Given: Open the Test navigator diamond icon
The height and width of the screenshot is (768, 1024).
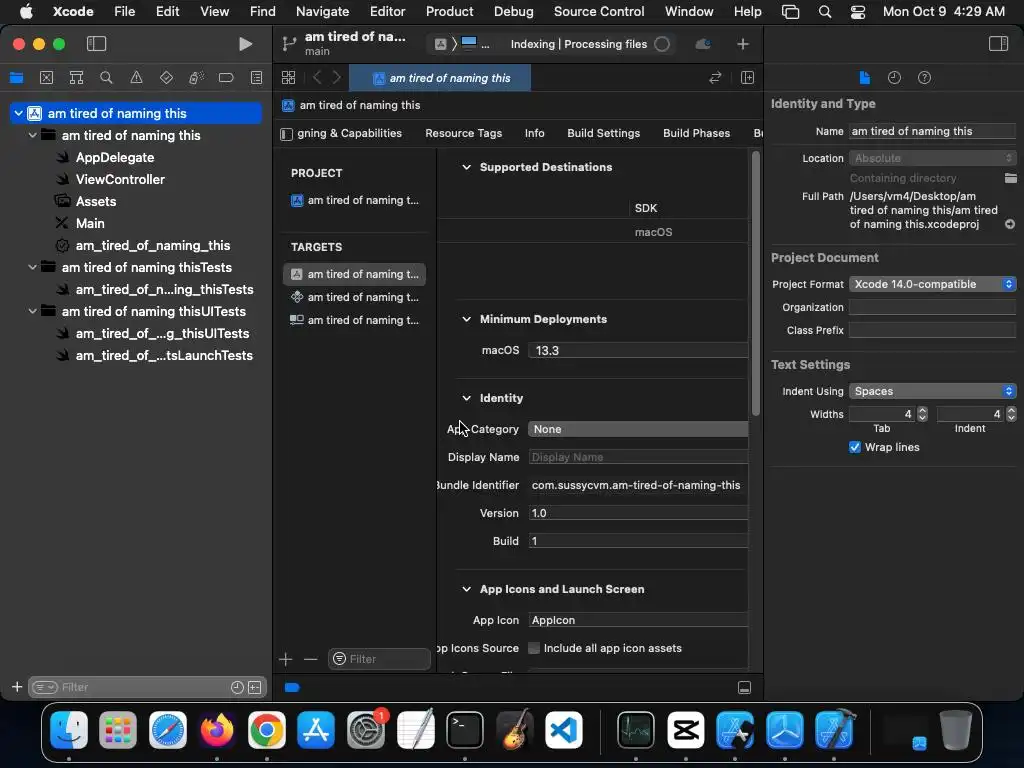Looking at the screenshot, I should (x=167, y=78).
